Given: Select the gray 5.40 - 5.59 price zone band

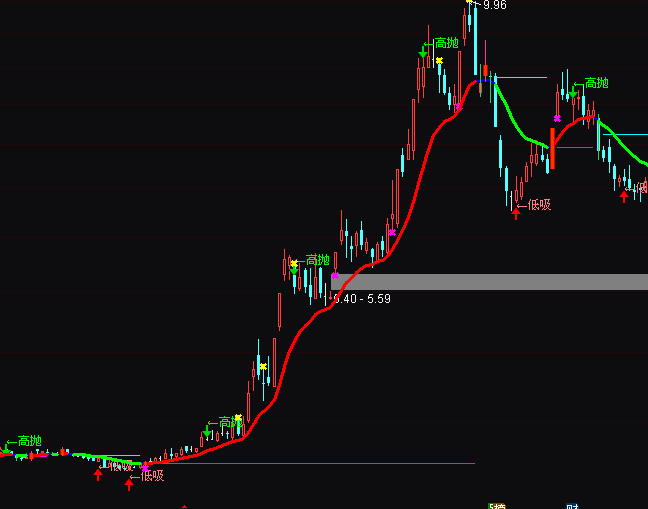Looking at the screenshot, I should click(x=490, y=282).
